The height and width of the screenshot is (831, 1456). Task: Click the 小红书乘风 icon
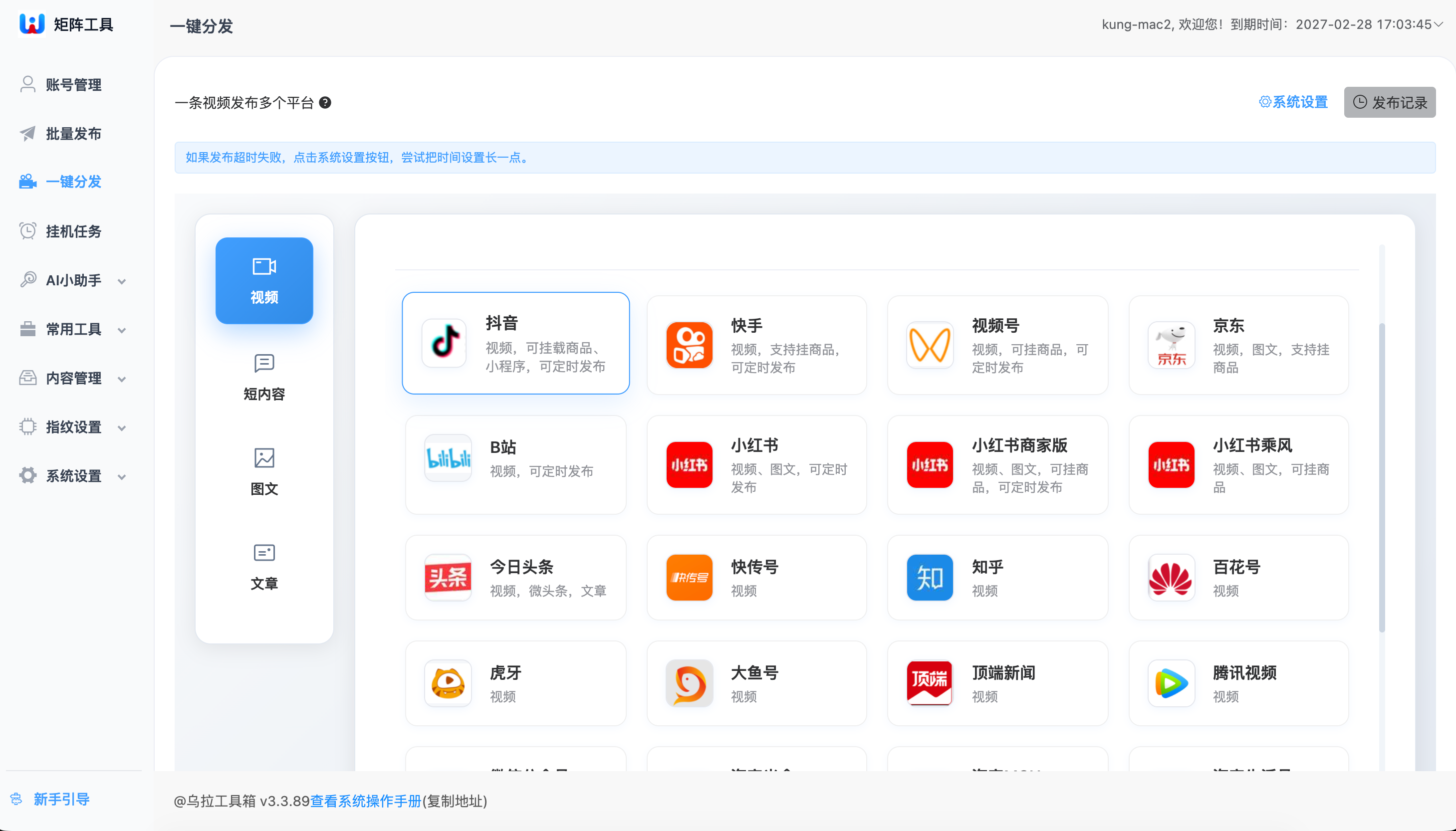[1171, 464]
